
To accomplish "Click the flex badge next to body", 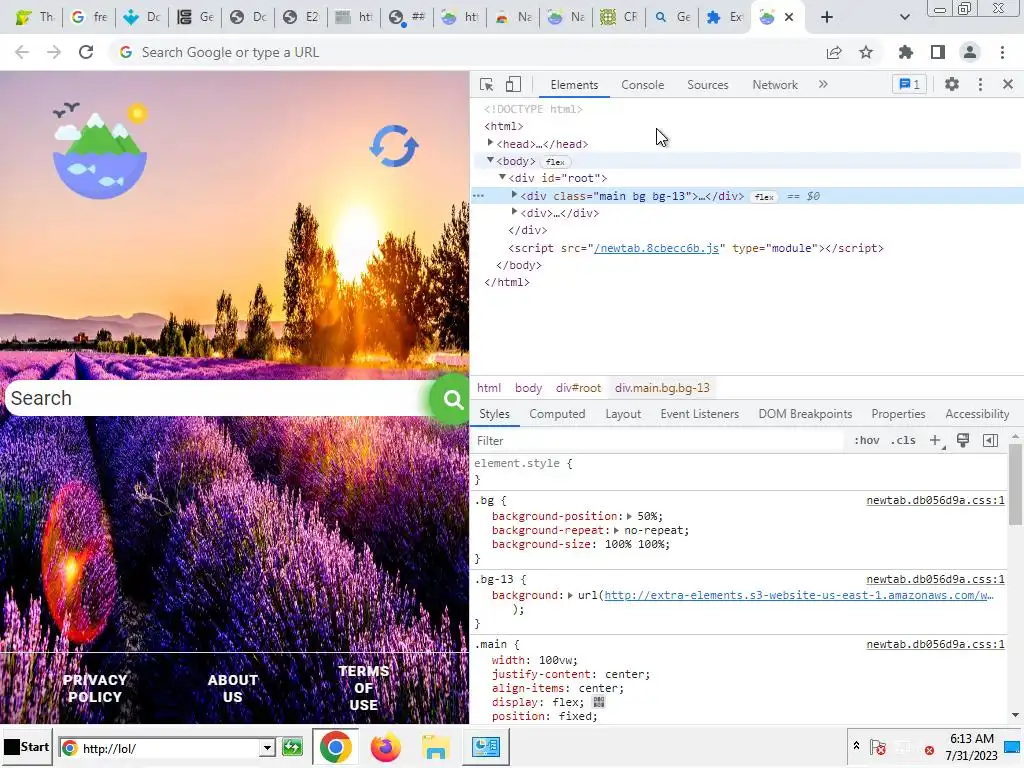I will tap(555, 162).
